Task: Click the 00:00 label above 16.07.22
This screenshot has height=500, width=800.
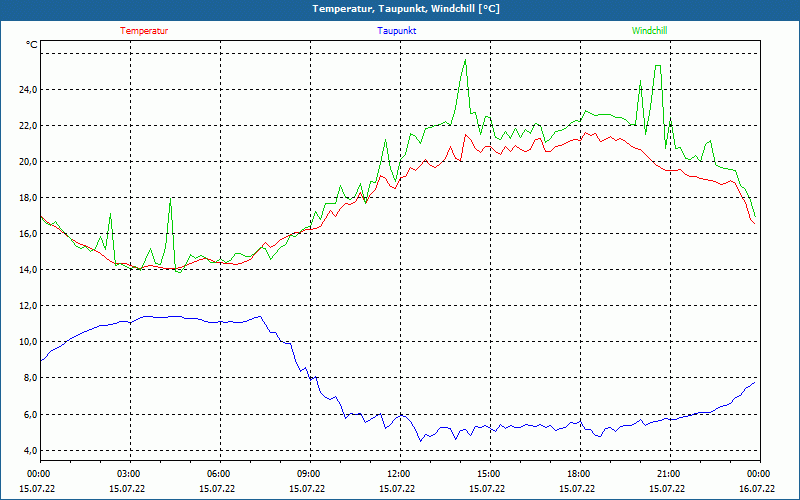Action: click(757, 474)
